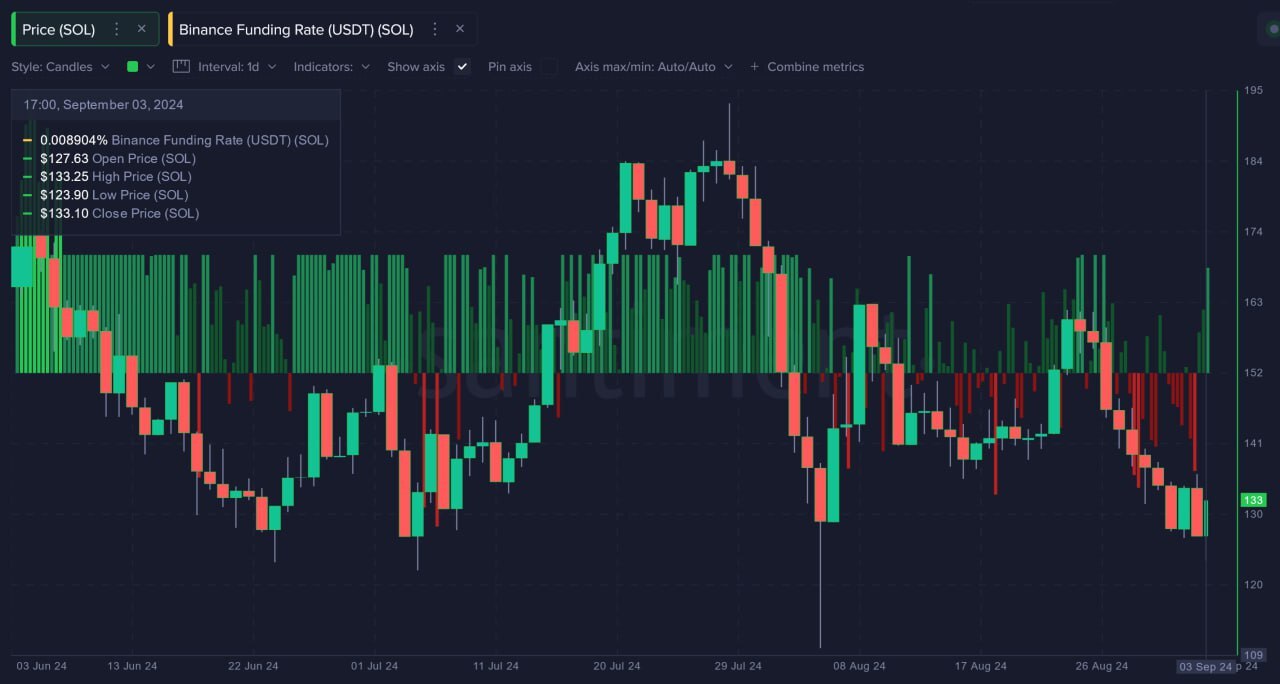The height and width of the screenshot is (684, 1280).
Task: Select the Price (SOL) metric tab
Action: point(59,29)
